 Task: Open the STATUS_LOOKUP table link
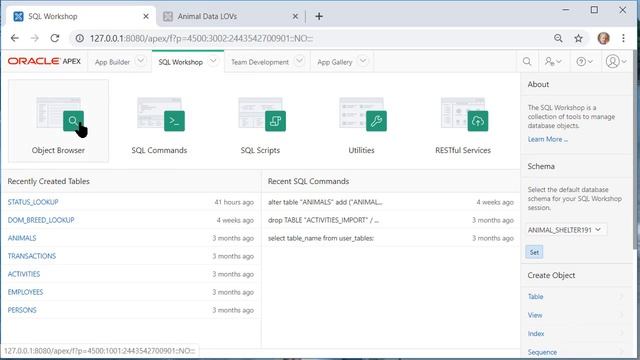coord(33,202)
